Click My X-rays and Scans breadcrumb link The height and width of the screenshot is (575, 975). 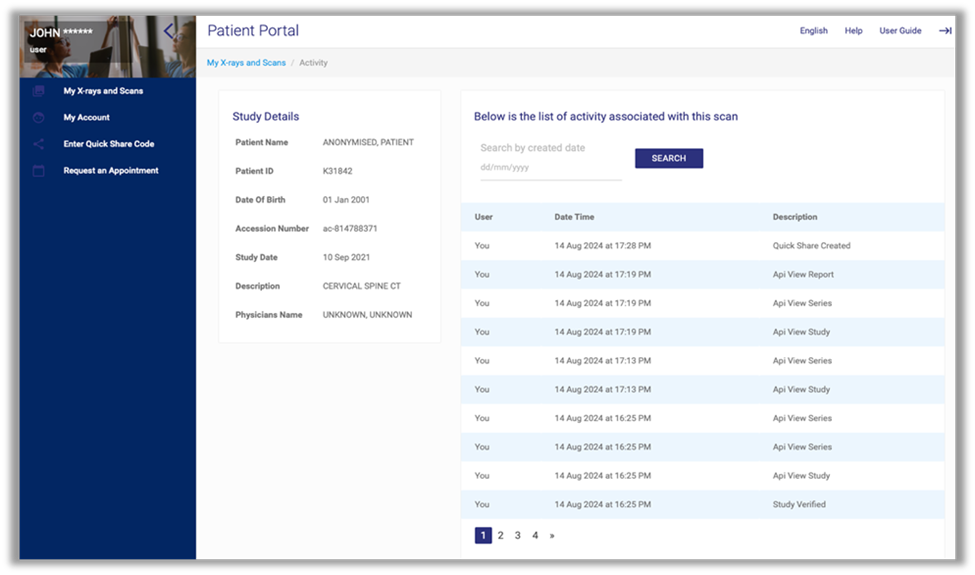pyautogui.click(x=246, y=63)
